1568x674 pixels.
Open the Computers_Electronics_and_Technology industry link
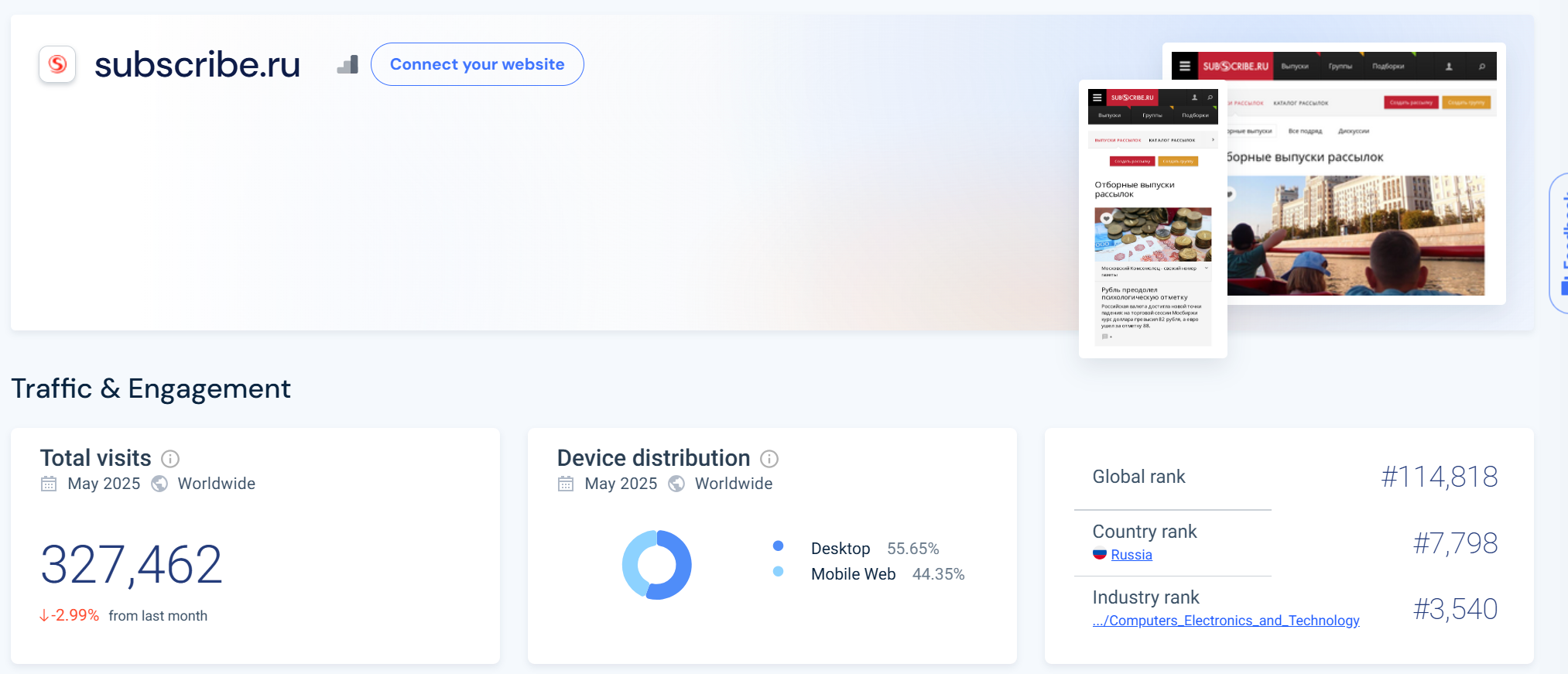point(1226,621)
